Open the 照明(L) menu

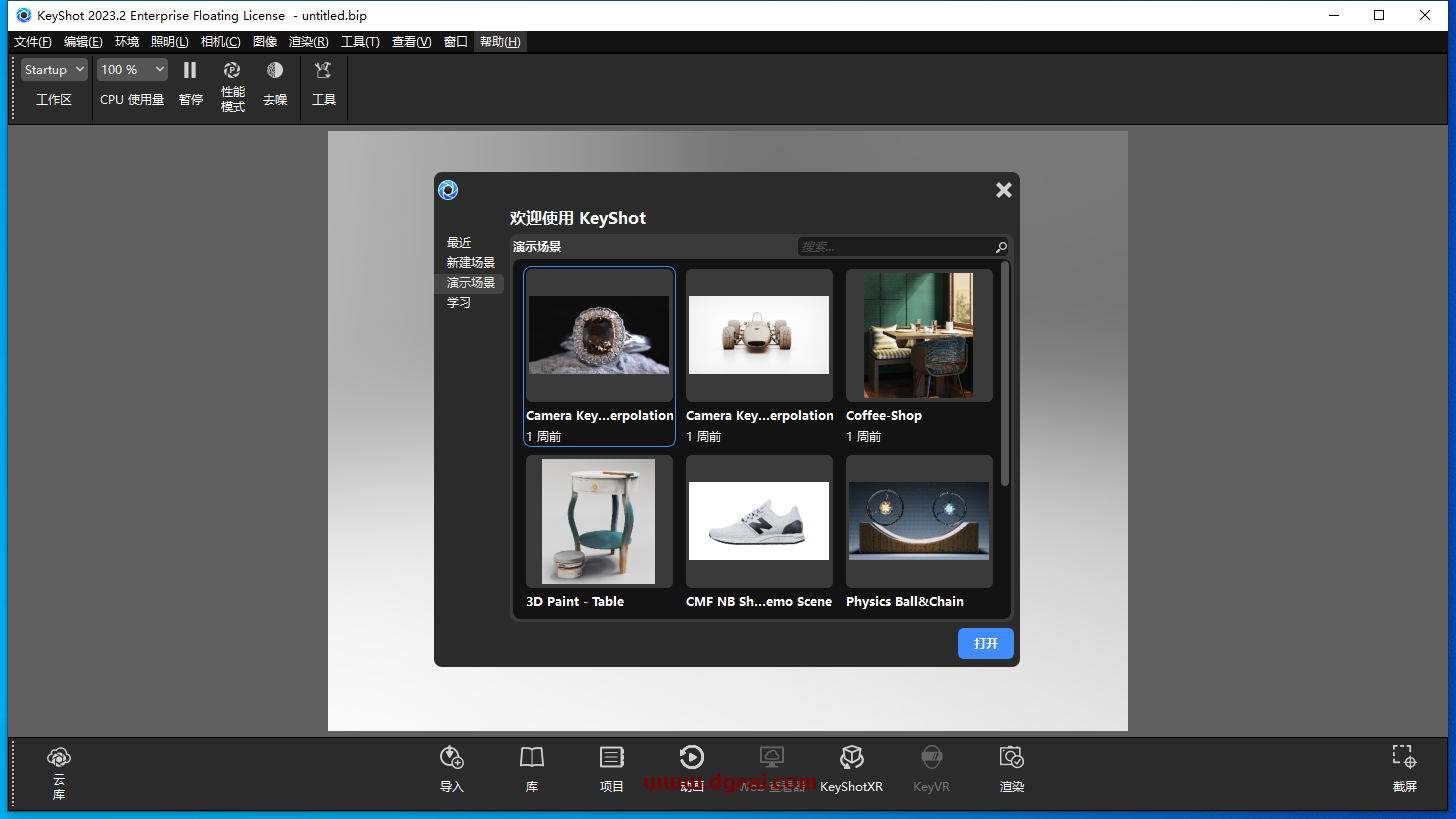[x=169, y=42]
